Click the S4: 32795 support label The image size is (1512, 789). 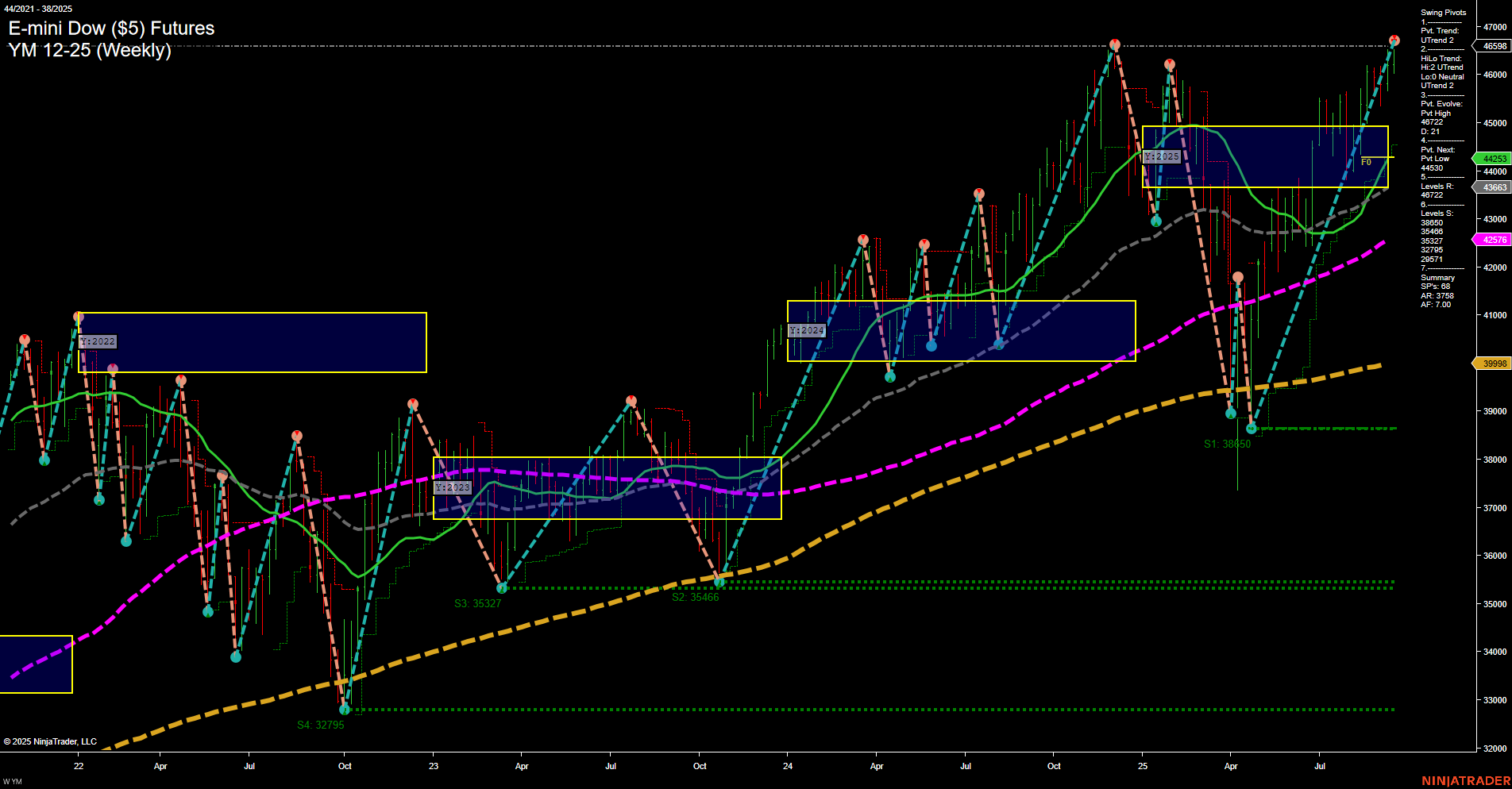coord(322,724)
